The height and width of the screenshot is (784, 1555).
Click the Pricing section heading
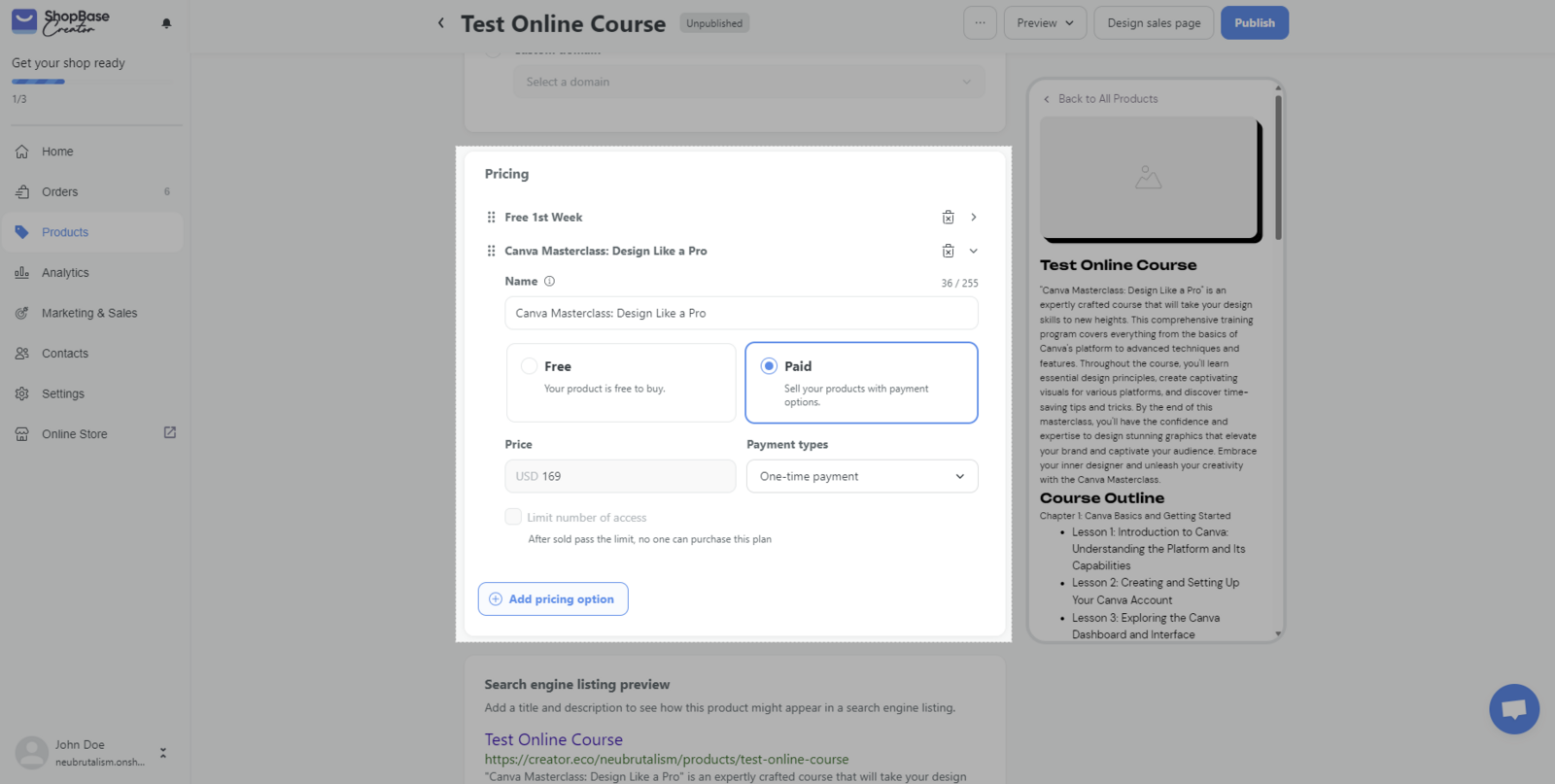tap(507, 174)
